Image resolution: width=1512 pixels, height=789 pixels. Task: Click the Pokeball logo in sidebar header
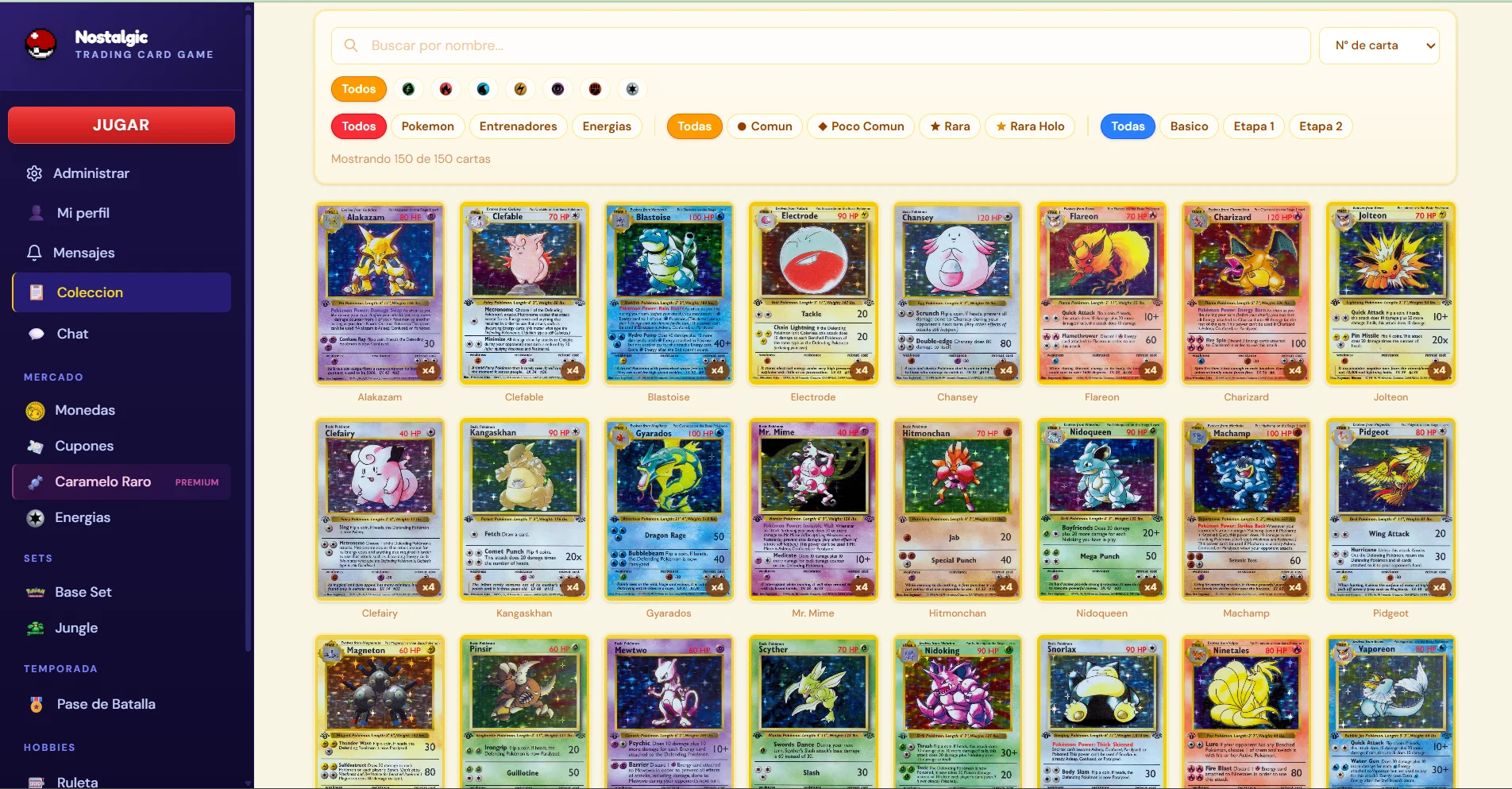(x=40, y=44)
